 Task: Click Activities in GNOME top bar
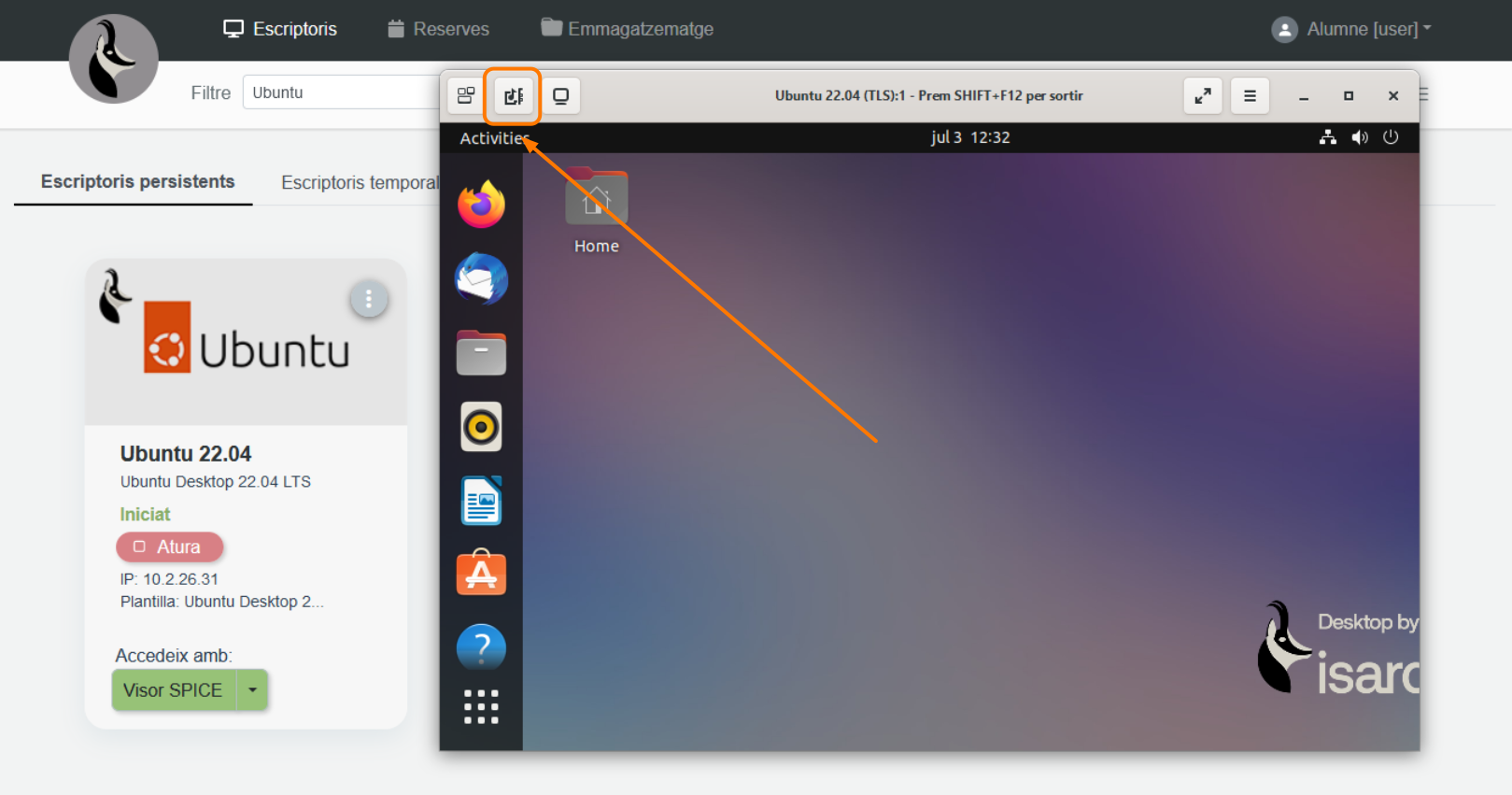(493, 138)
